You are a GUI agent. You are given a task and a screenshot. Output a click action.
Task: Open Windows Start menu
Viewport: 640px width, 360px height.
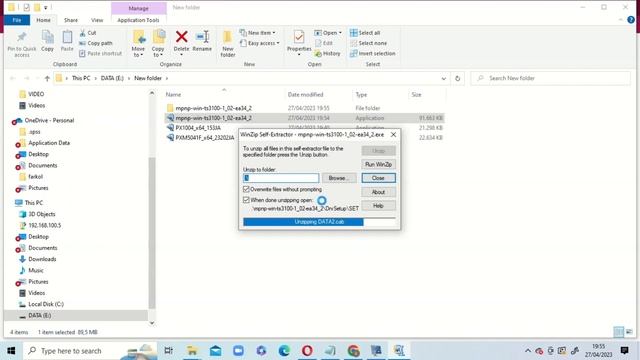pyautogui.click(x=11, y=350)
